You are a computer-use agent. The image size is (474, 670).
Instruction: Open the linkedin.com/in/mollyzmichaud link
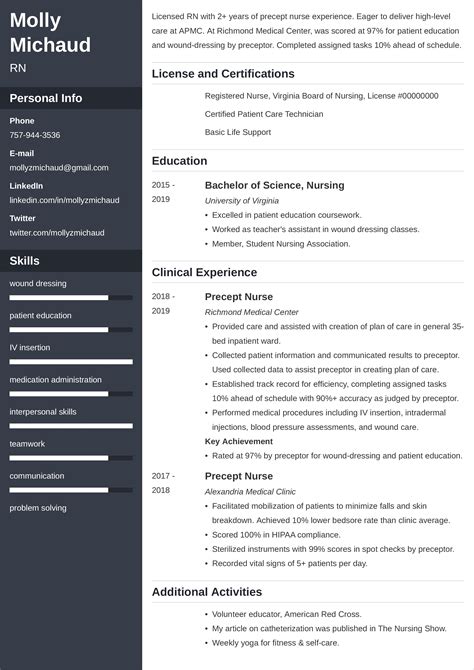click(x=65, y=200)
